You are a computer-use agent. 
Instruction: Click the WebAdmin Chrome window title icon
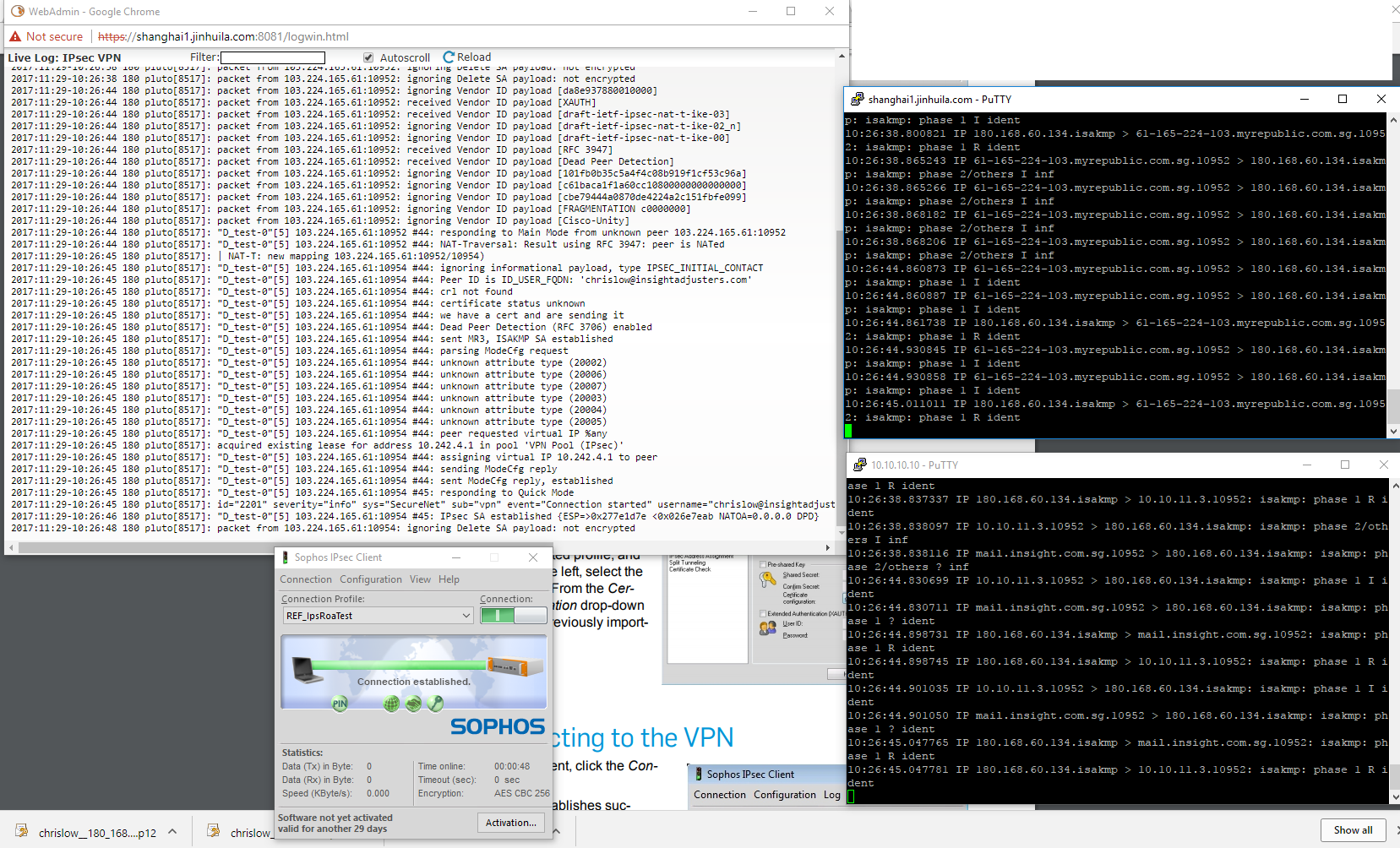(x=18, y=12)
